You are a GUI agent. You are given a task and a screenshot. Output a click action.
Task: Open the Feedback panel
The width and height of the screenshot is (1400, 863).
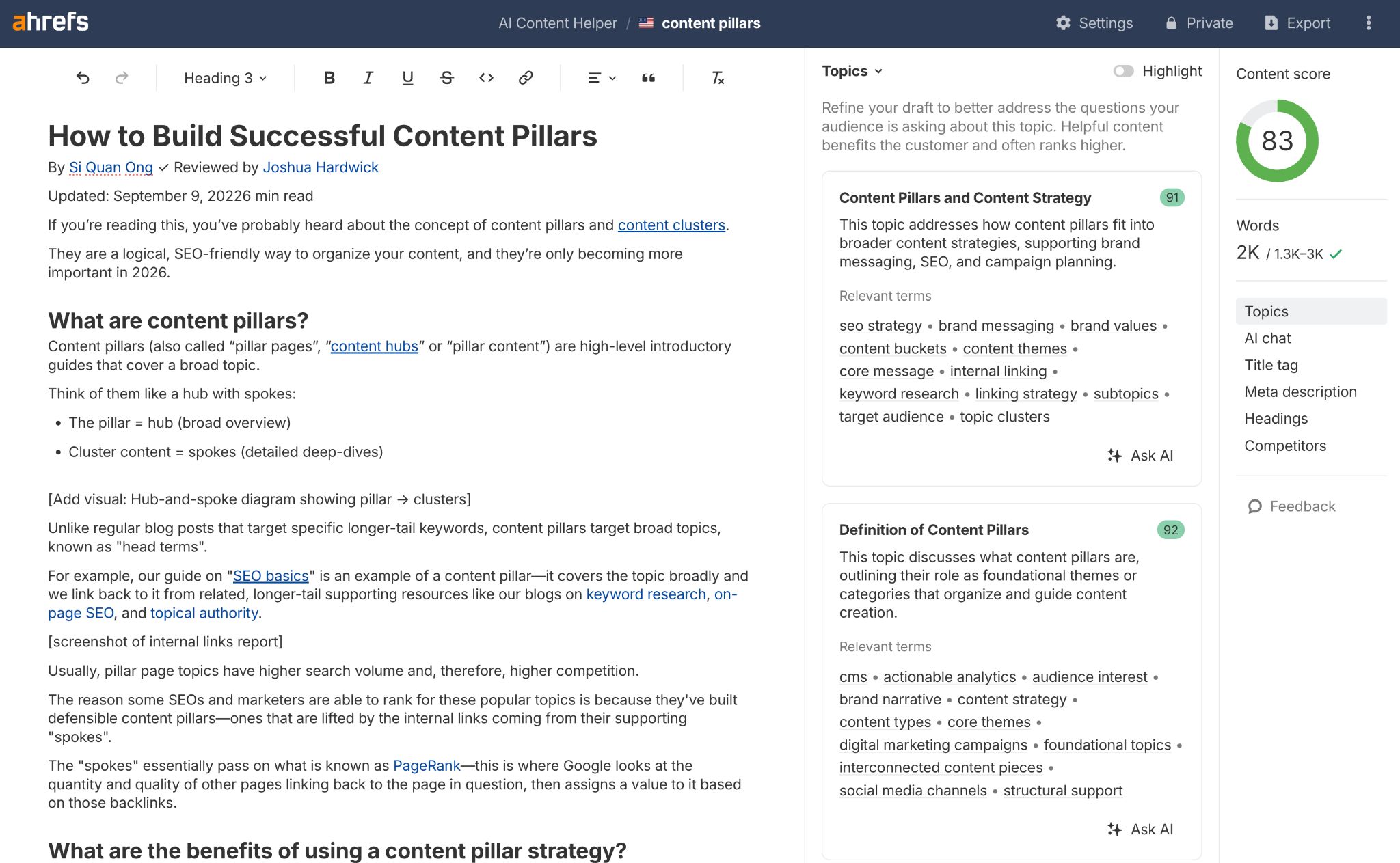(x=1291, y=506)
